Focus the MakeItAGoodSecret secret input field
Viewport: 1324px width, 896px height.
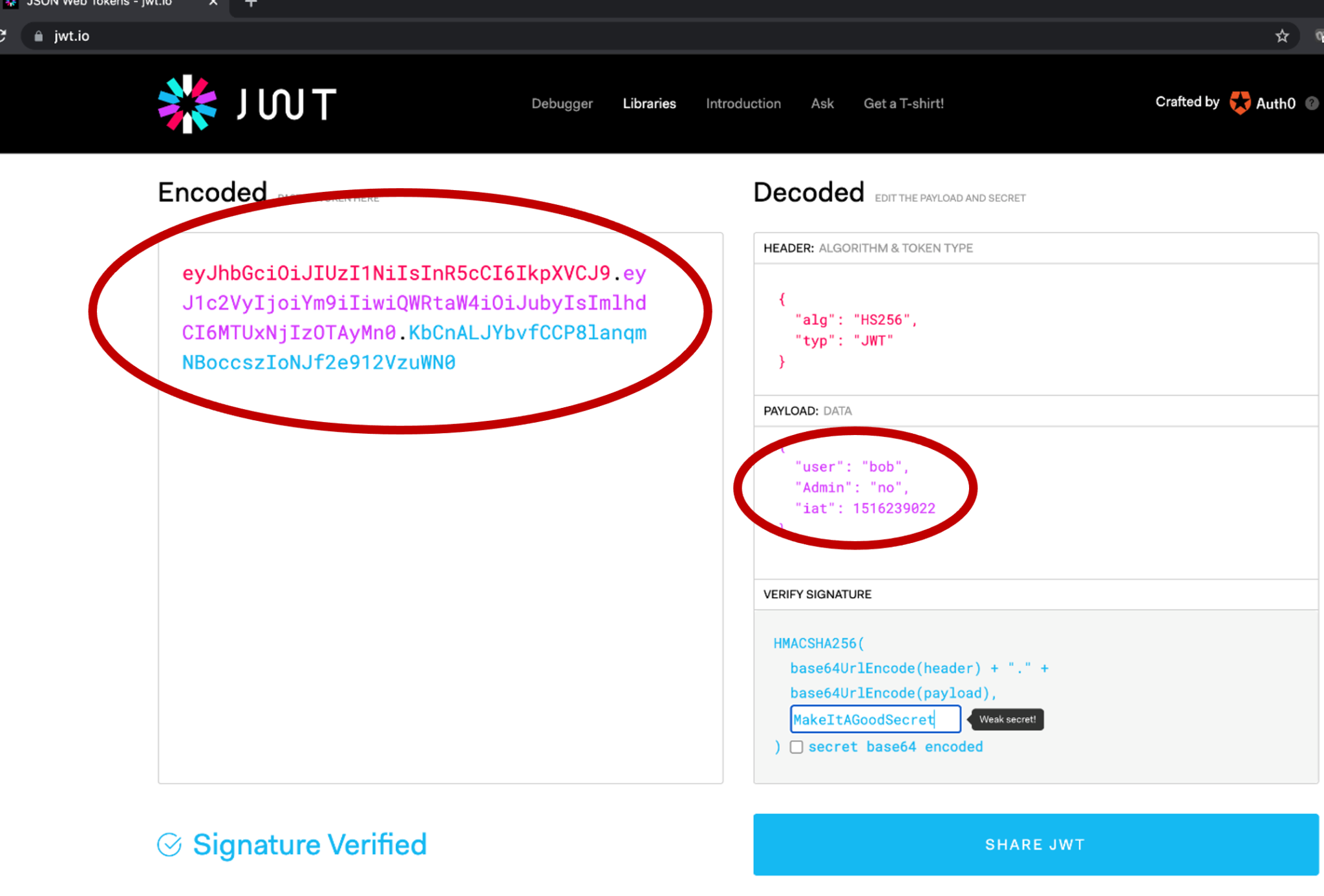tap(875, 720)
